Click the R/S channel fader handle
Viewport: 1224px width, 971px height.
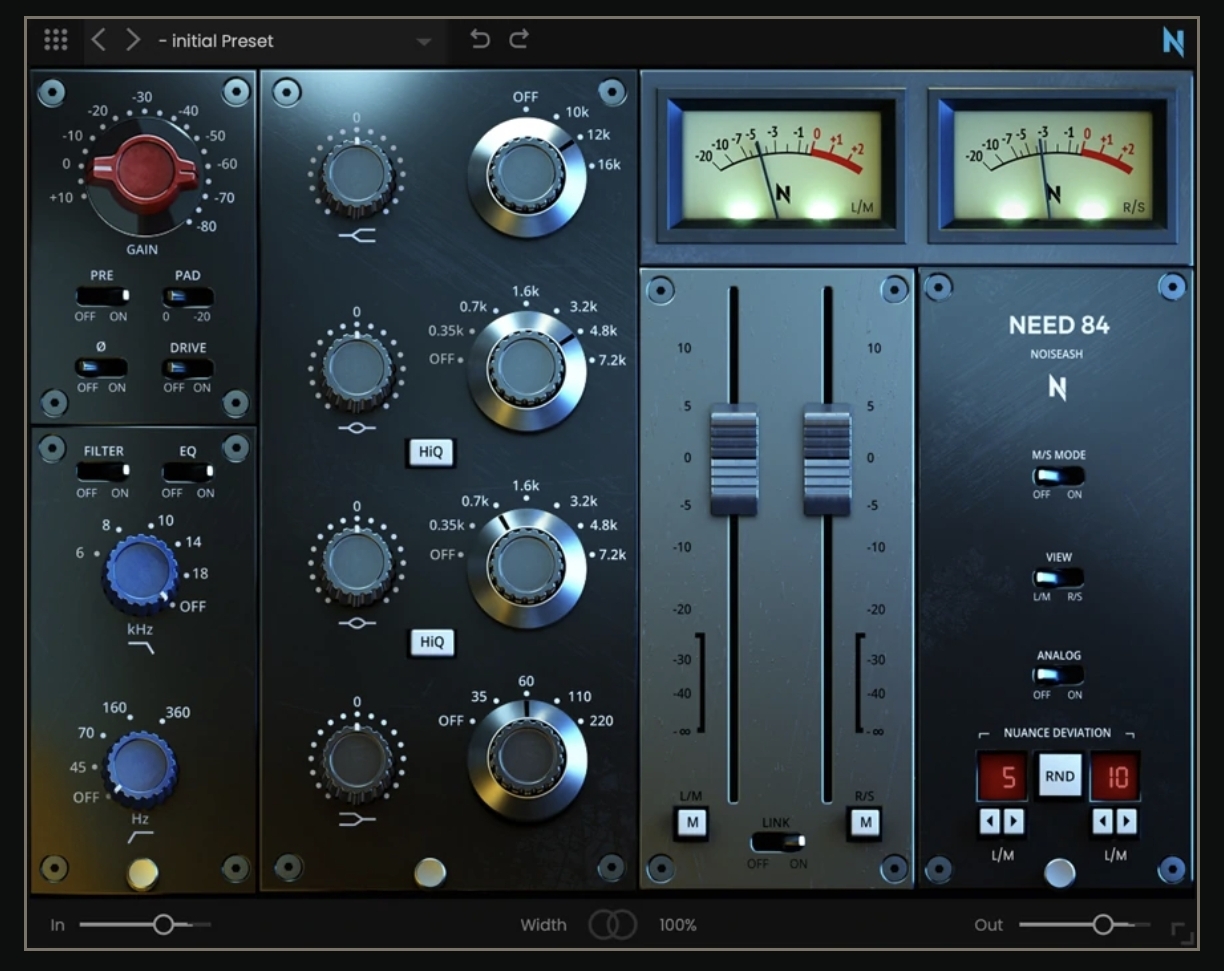coord(827,460)
